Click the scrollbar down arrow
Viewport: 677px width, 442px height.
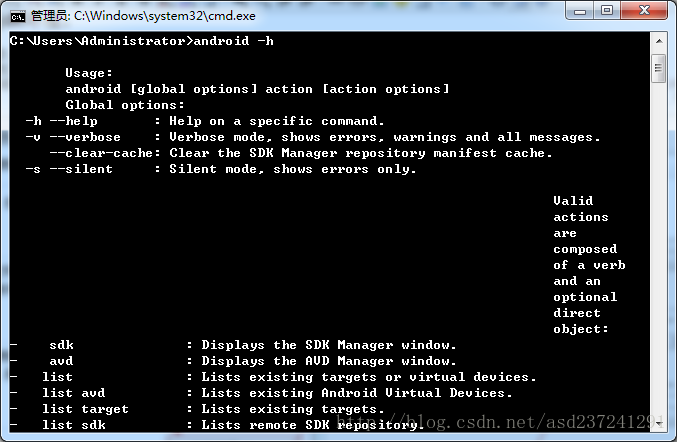click(x=659, y=424)
